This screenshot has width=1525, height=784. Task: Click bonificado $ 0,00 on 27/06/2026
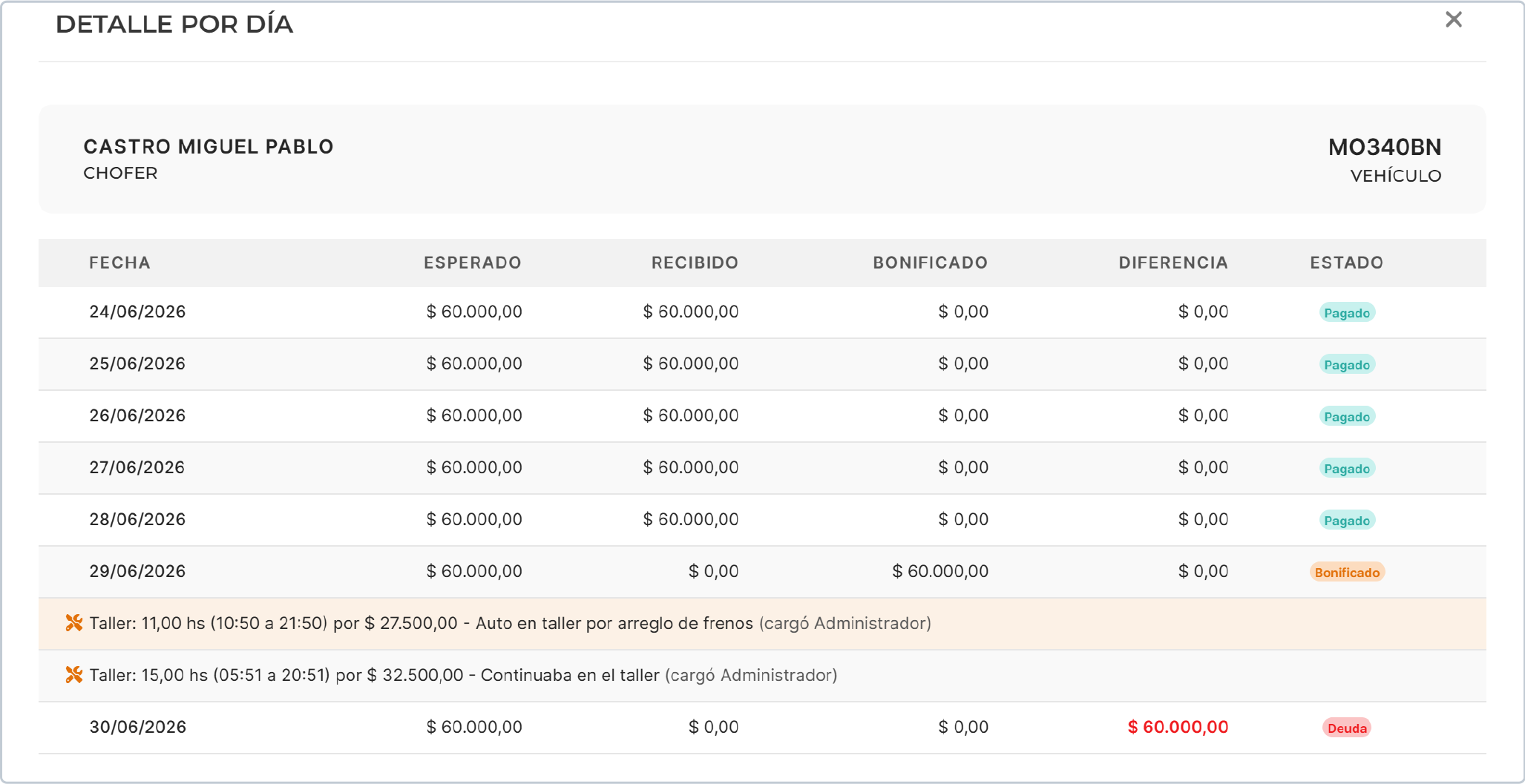tap(963, 467)
